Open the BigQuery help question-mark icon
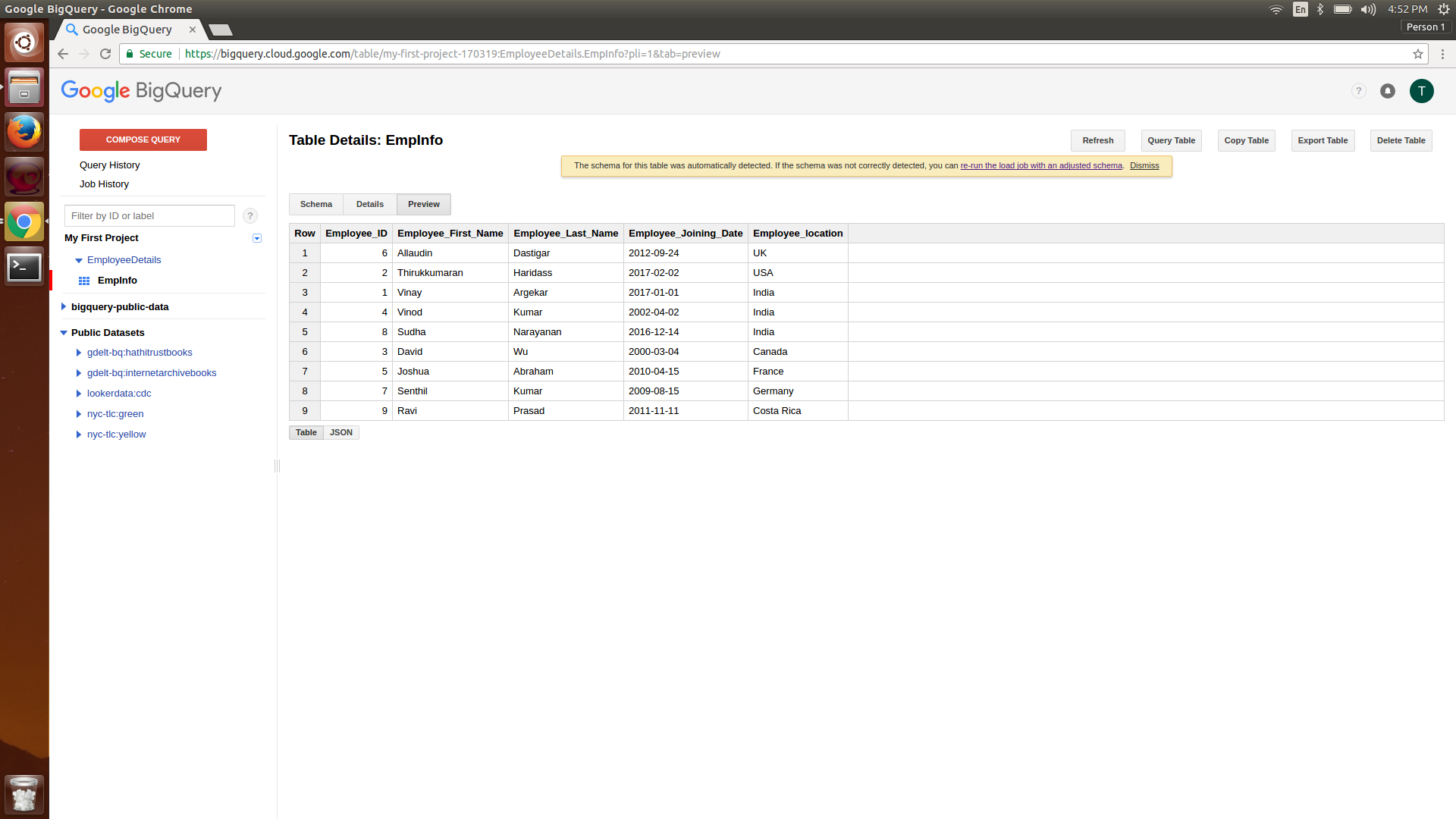The width and height of the screenshot is (1456, 819). [x=1359, y=91]
